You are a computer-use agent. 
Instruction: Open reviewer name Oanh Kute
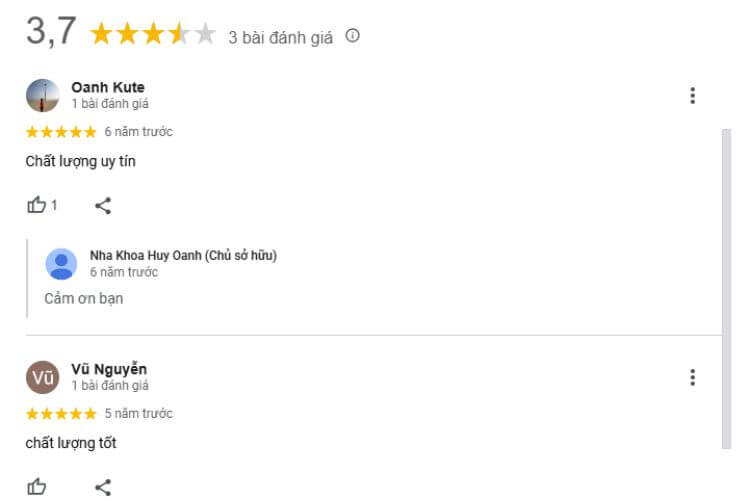coord(108,87)
